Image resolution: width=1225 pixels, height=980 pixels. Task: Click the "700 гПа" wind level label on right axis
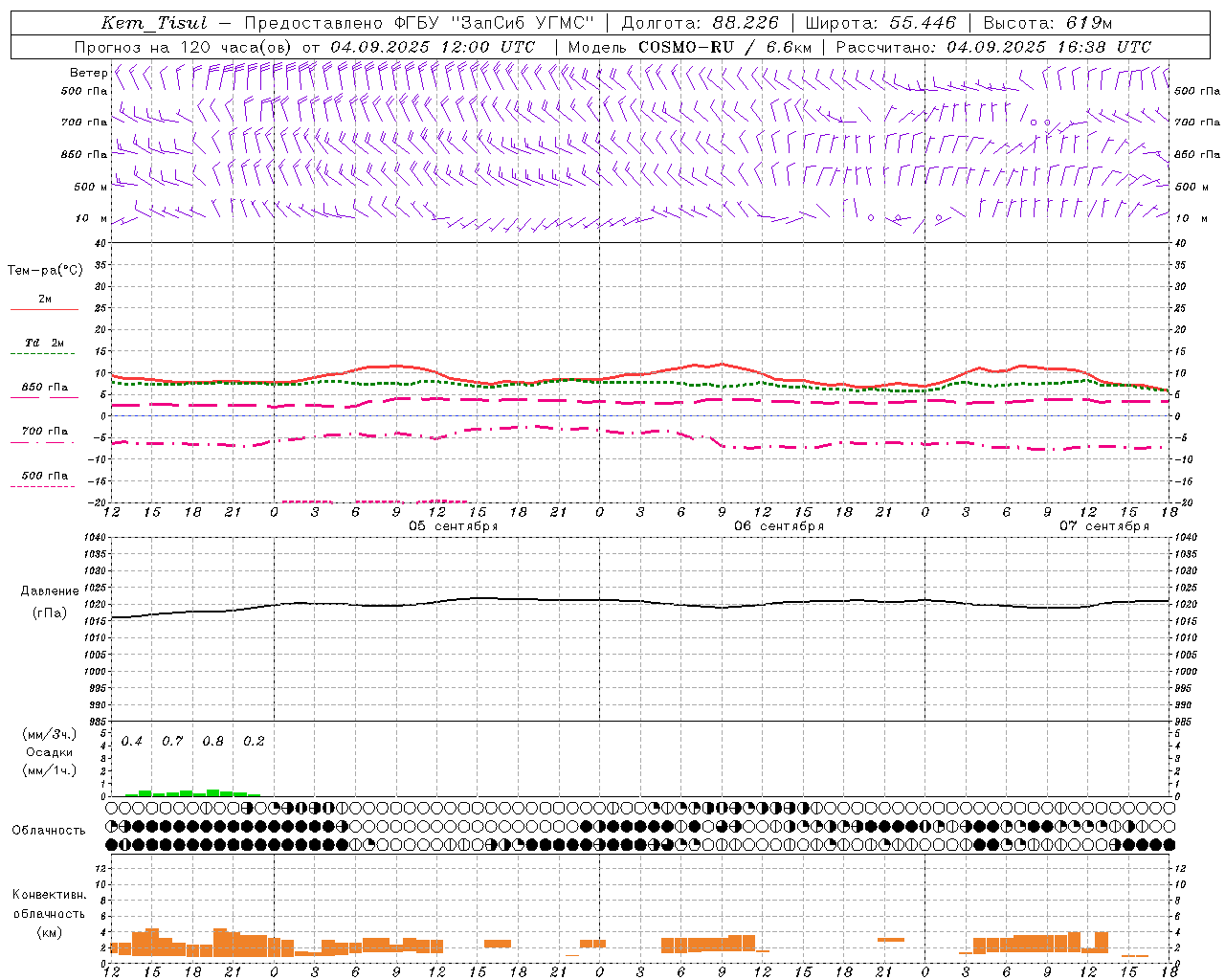point(1197,122)
